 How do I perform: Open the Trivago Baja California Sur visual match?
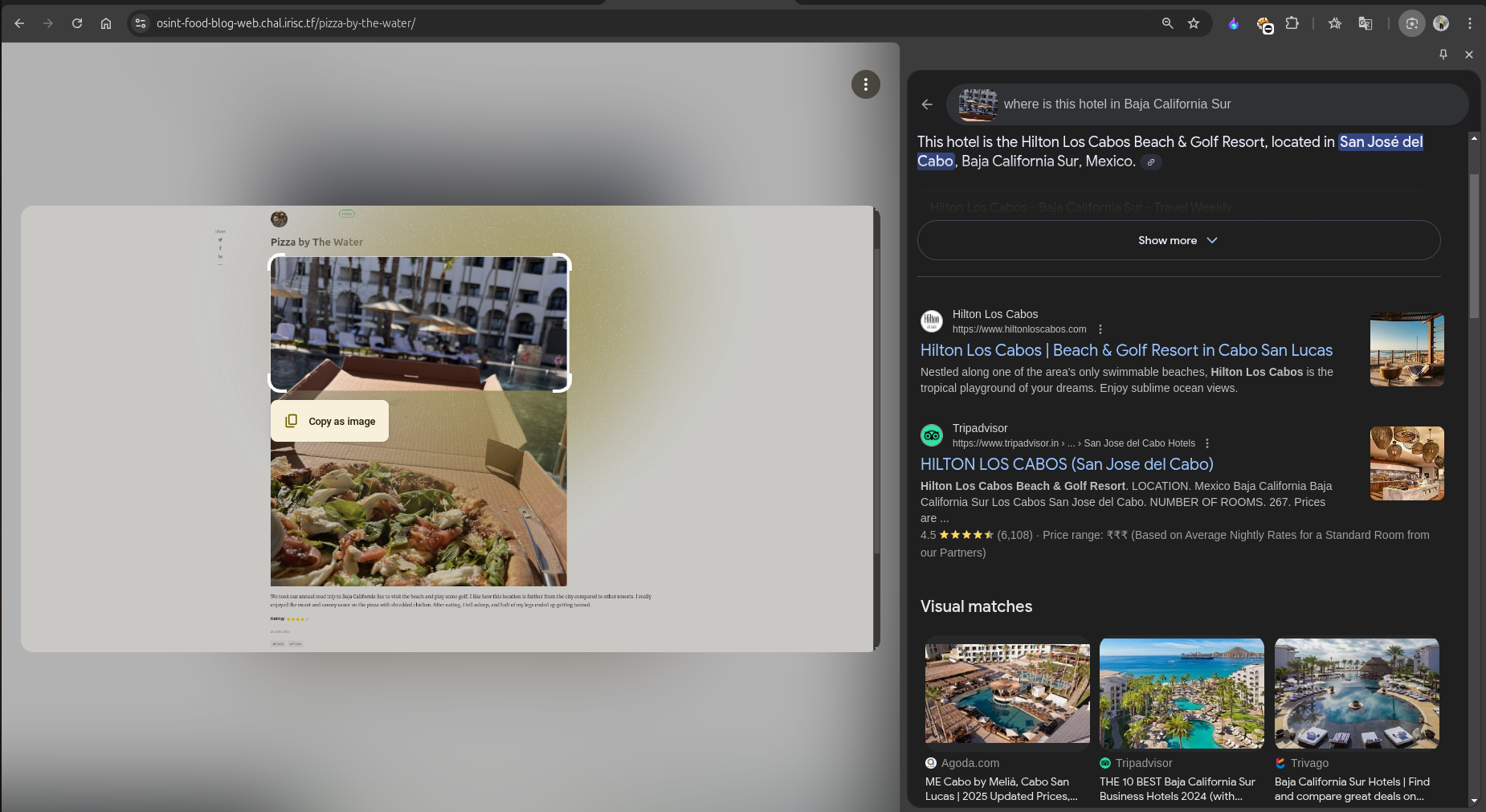(1357, 720)
